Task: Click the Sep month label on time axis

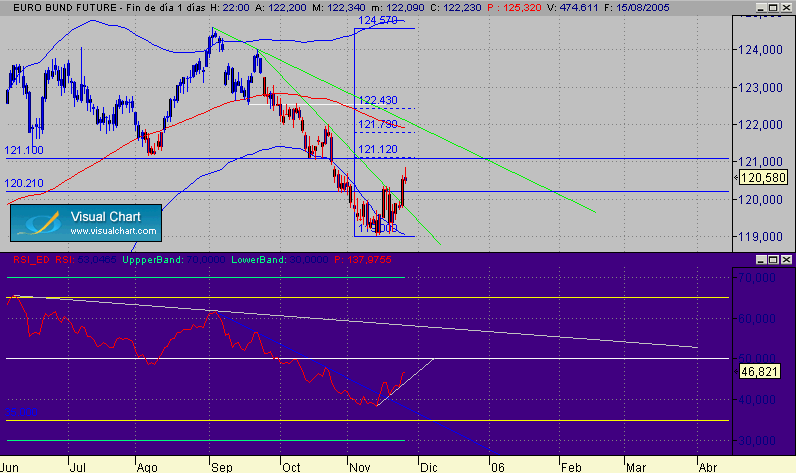Action: pos(221,467)
